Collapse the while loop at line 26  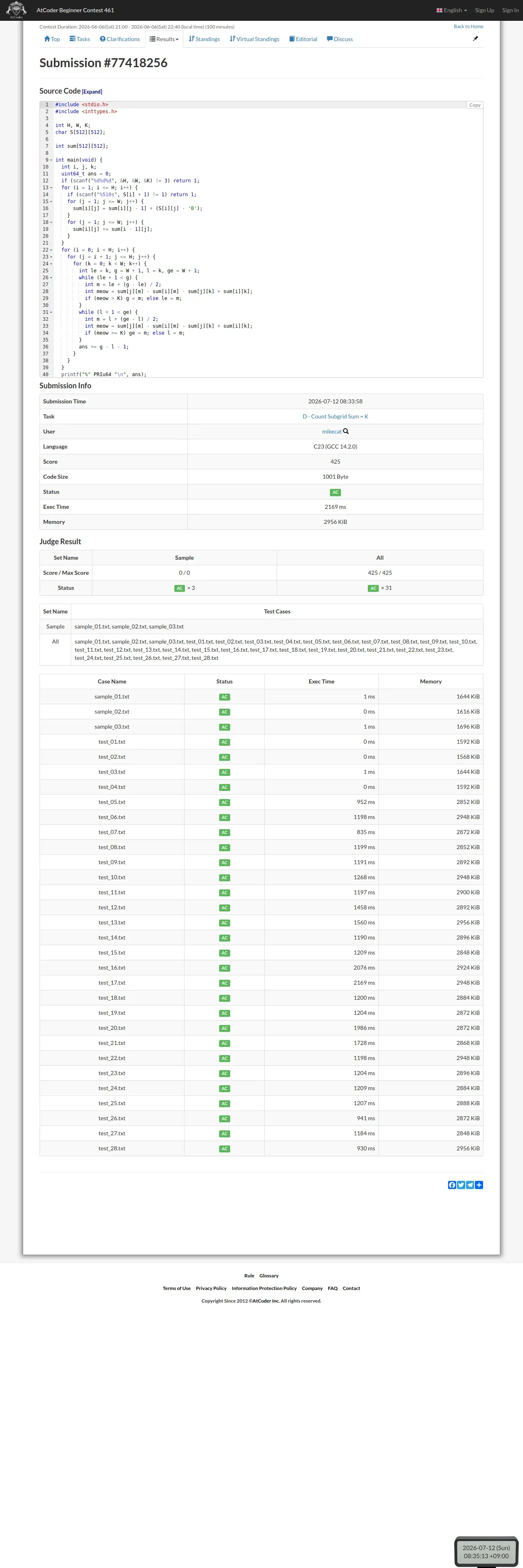pos(51,278)
